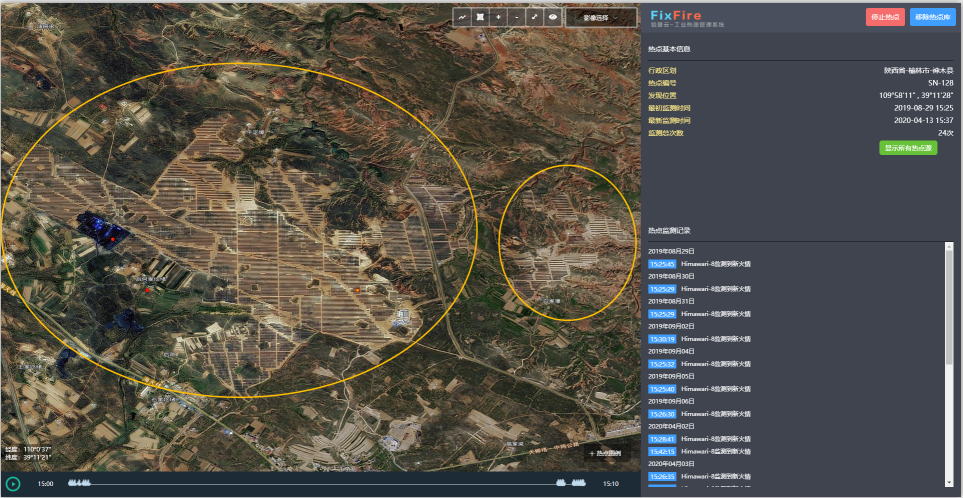This screenshot has width=963, height=498.
Task: Expand the 热点图例 legend on the map
Action: pyautogui.click(x=604, y=453)
